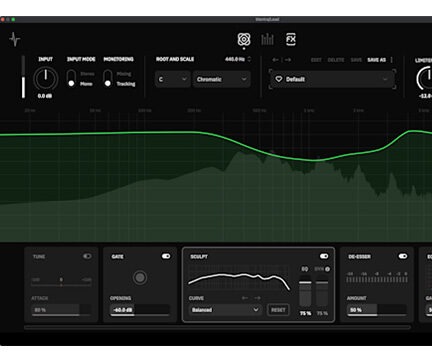
Task: Set Tune Attack 80 % slider
Action: 61,310
